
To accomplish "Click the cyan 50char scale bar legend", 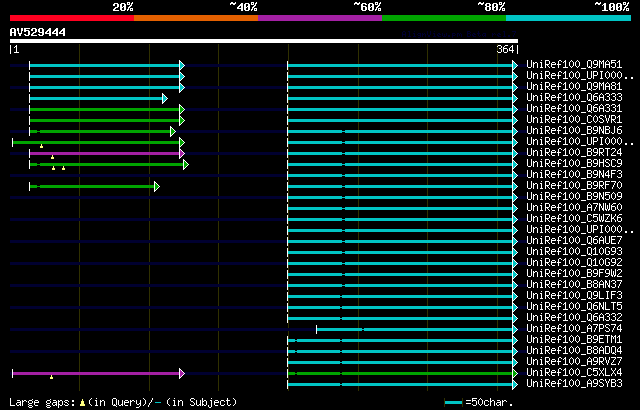I will 453,403.
